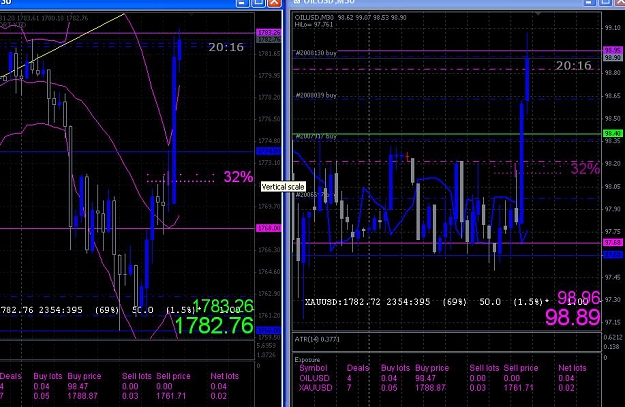Click Buy price header in left exposure table

tap(84, 376)
